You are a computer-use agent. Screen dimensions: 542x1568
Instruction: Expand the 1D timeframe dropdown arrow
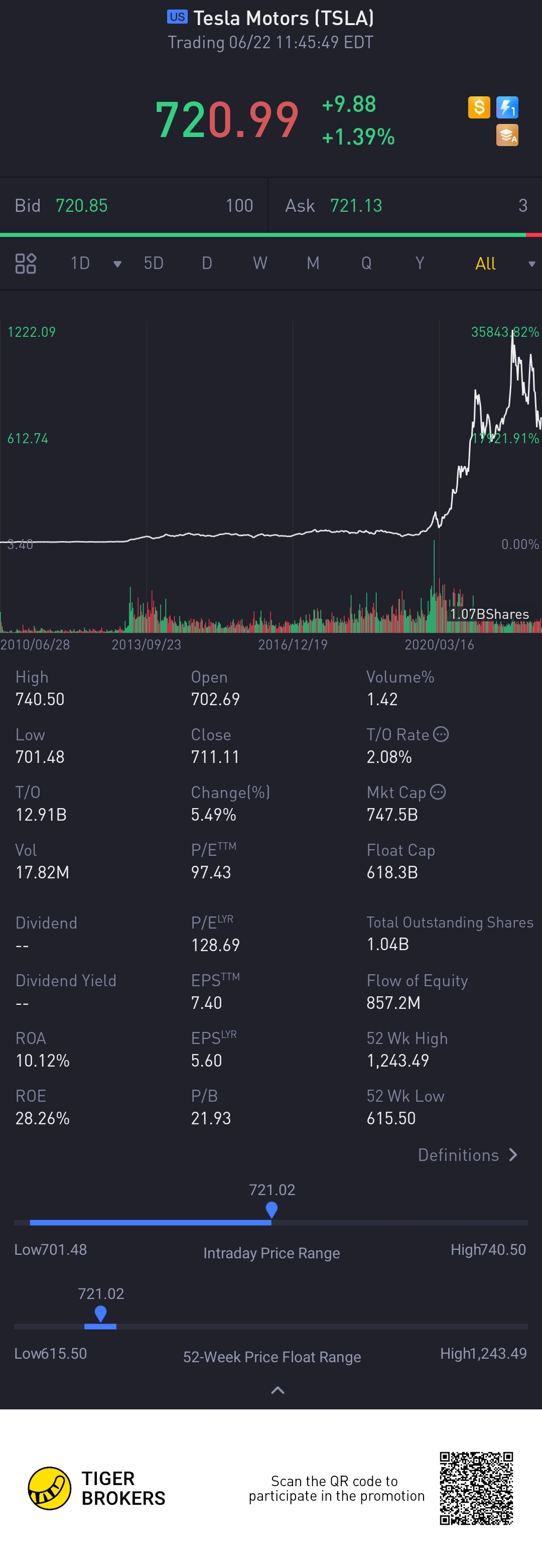[117, 264]
